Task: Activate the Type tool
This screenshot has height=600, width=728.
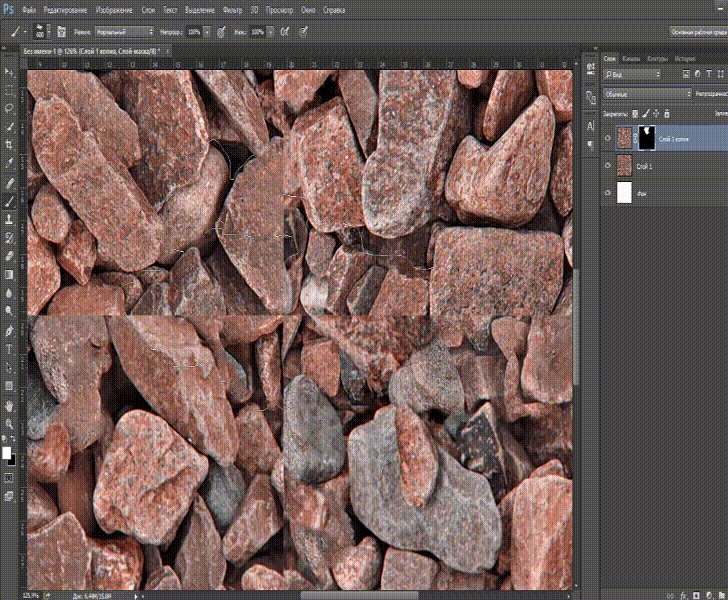Action: tap(9, 349)
